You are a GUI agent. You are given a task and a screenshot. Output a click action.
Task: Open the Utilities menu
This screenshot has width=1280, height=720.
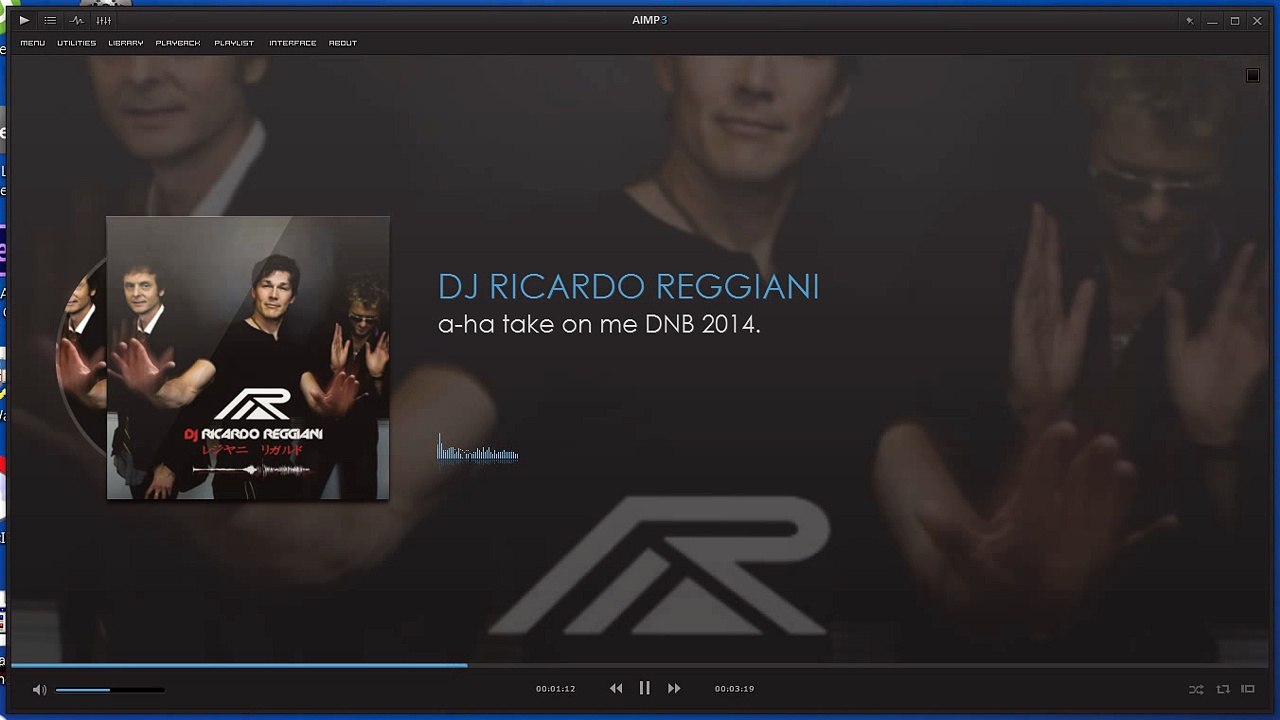tap(77, 43)
